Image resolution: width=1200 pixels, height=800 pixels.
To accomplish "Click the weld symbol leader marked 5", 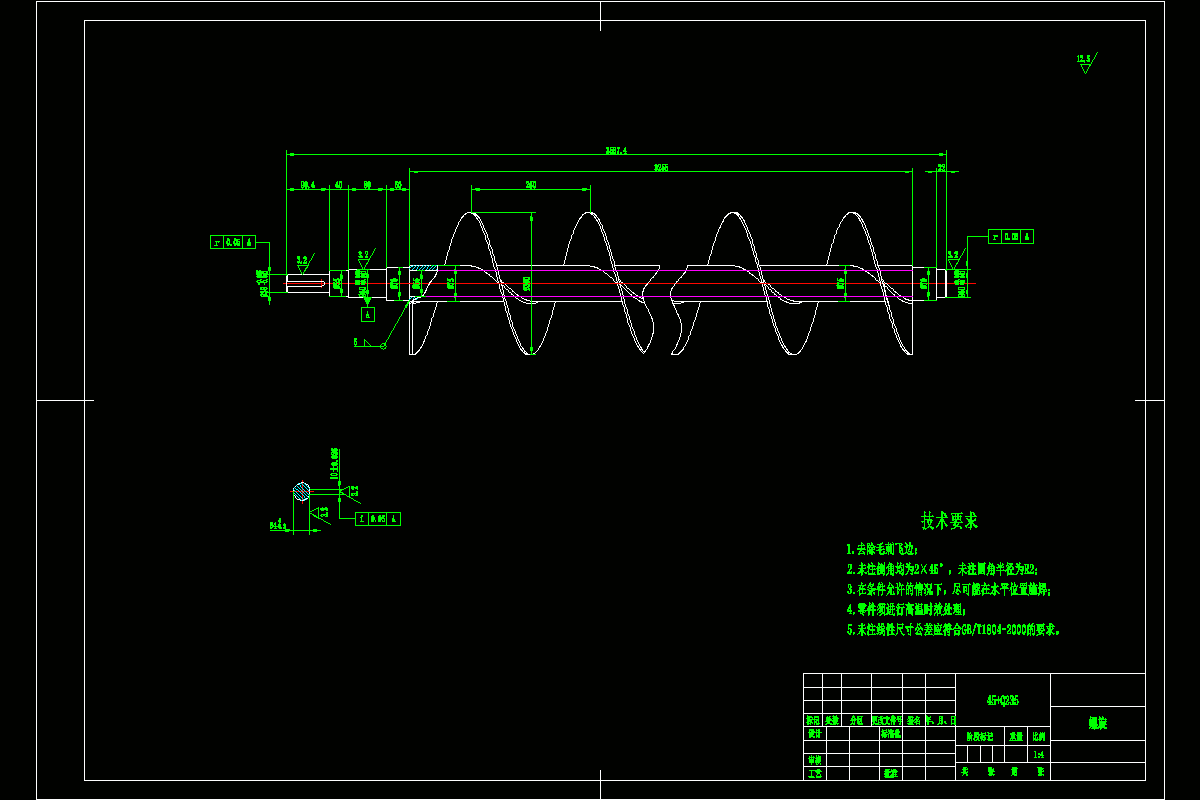I will click(370, 343).
